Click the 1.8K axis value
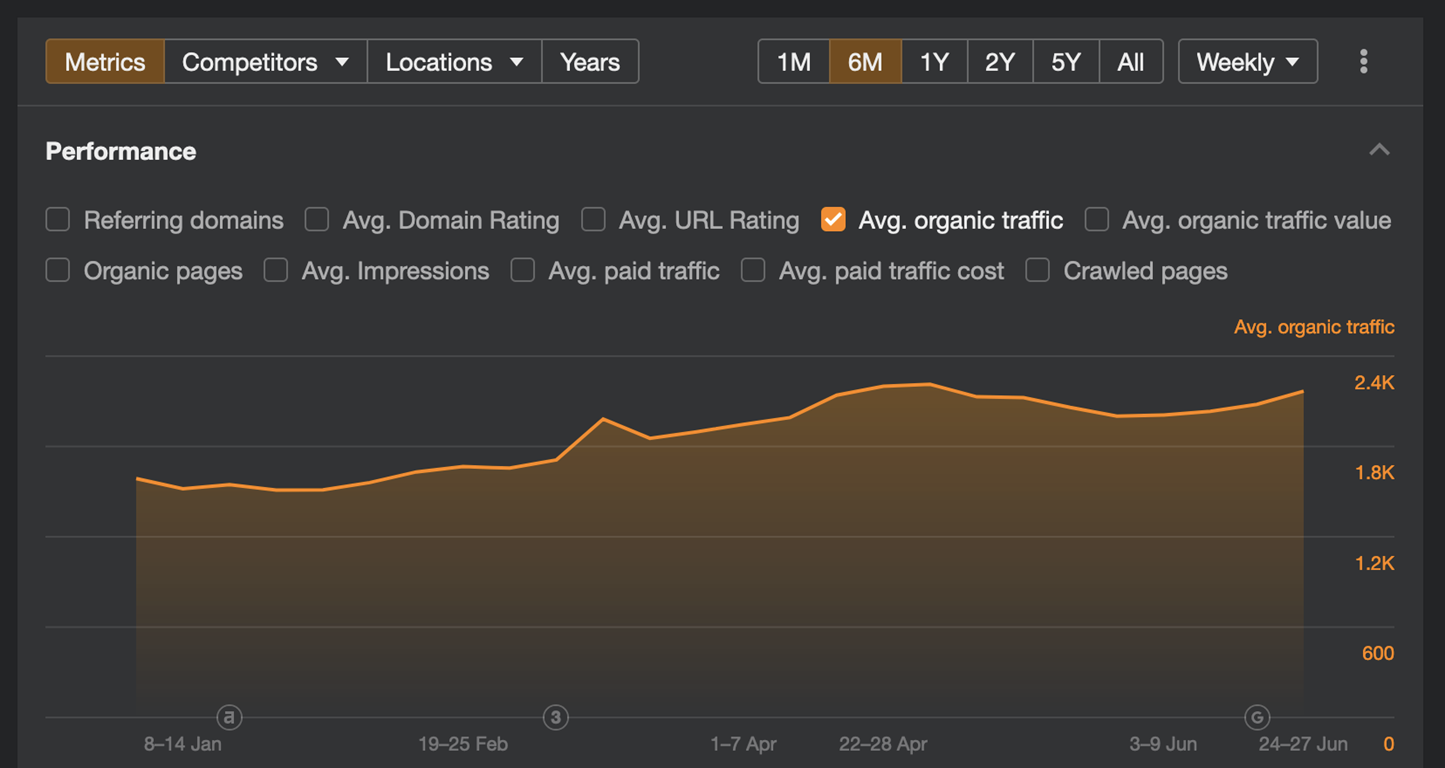This screenshot has width=1445, height=768. [x=1374, y=473]
